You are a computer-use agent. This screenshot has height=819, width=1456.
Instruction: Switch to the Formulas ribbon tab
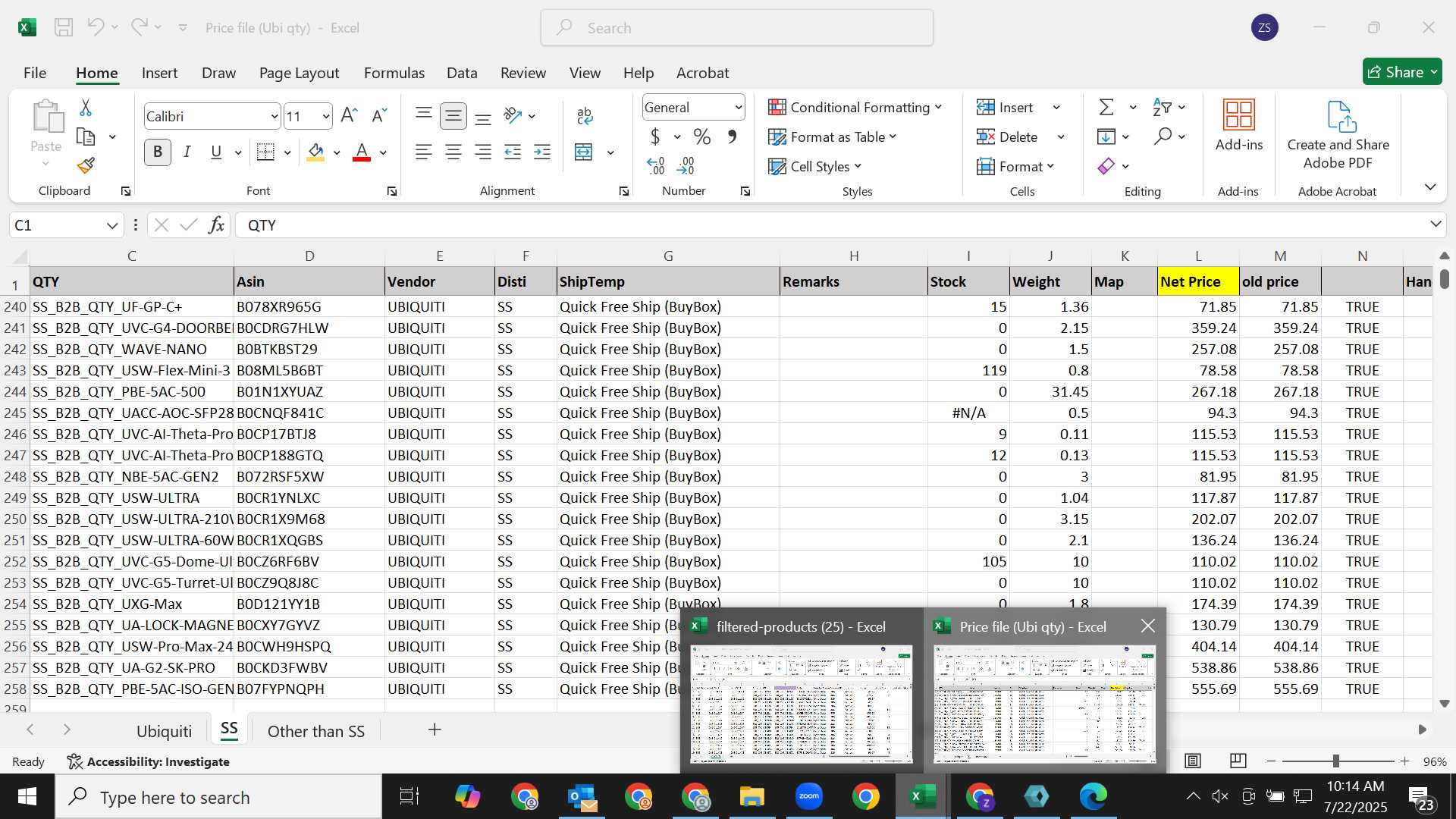(394, 73)
